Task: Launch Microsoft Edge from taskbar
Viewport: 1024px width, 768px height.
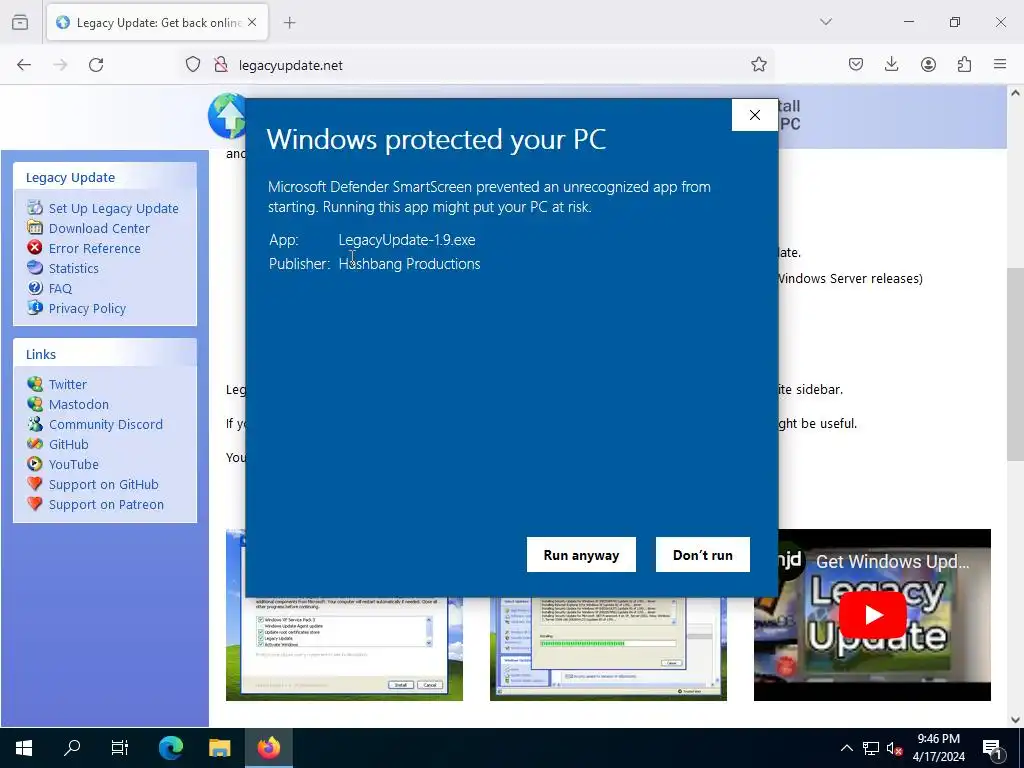Action: (170, 748)
